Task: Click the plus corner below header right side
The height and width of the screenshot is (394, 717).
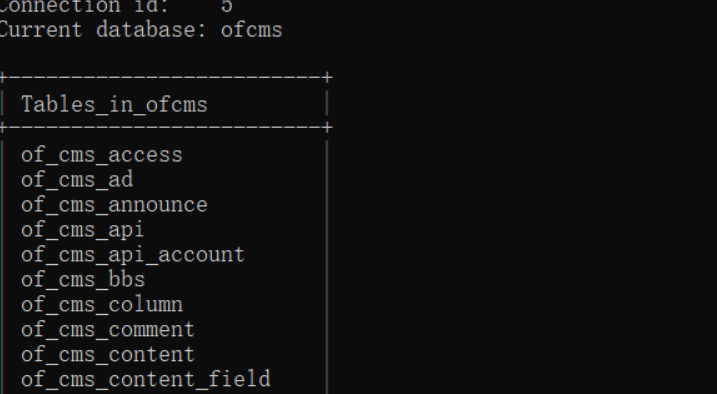Action: [327, 127]
